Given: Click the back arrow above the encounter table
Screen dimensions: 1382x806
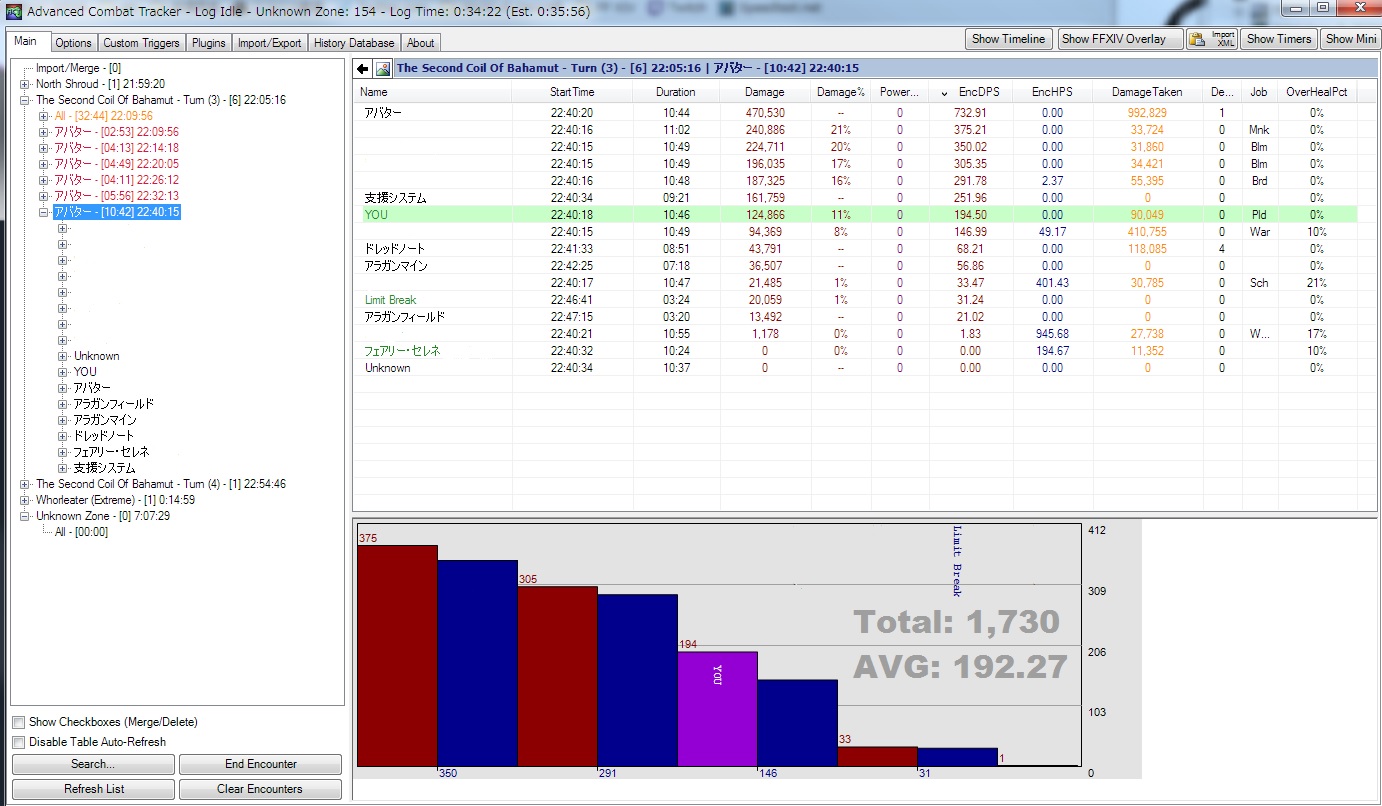Looking at the screenshot, I should (364, 69).
